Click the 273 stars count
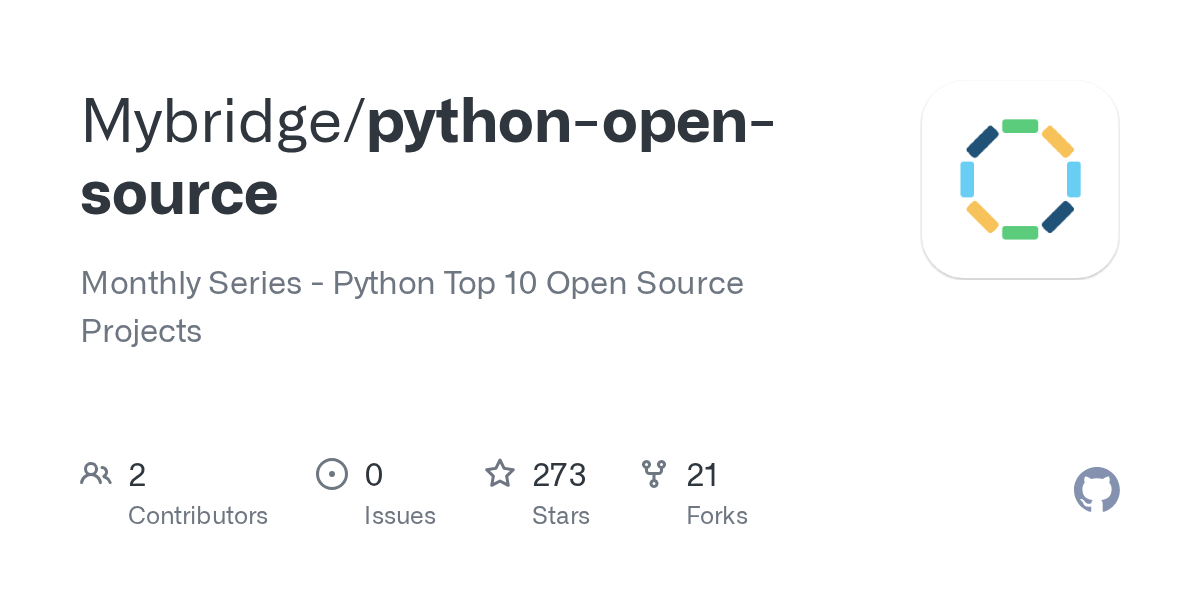This screenshot has height=600, width=1200. pyautogui.click(x=559, y=474)
